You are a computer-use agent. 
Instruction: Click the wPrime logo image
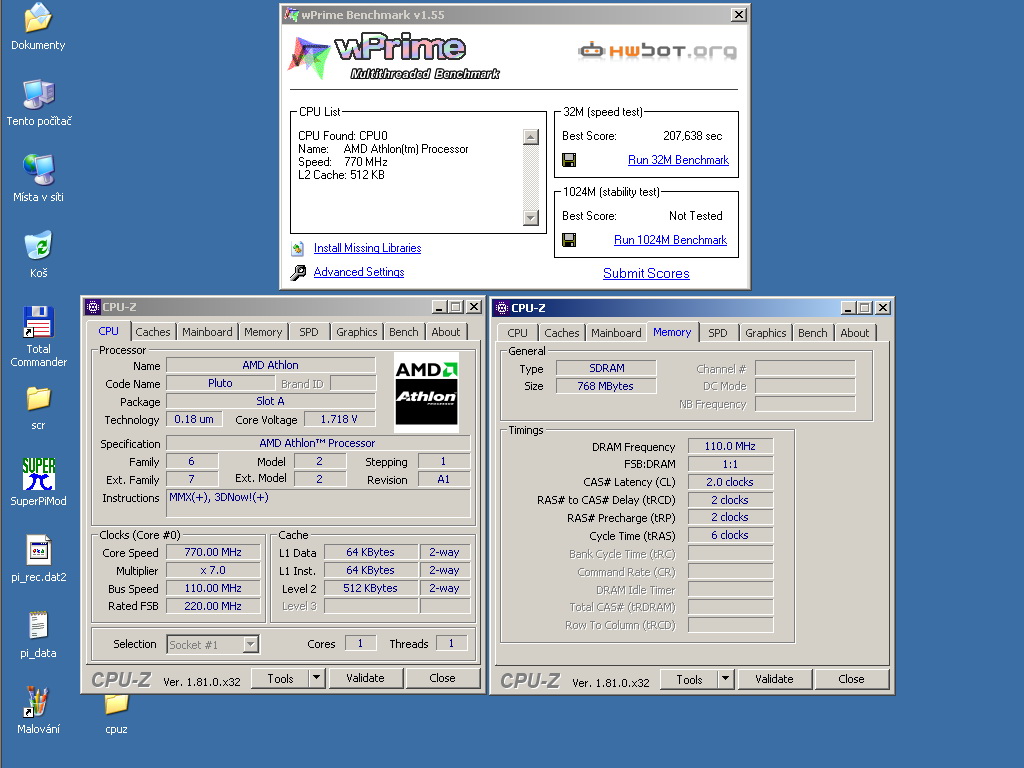[394, 57]
